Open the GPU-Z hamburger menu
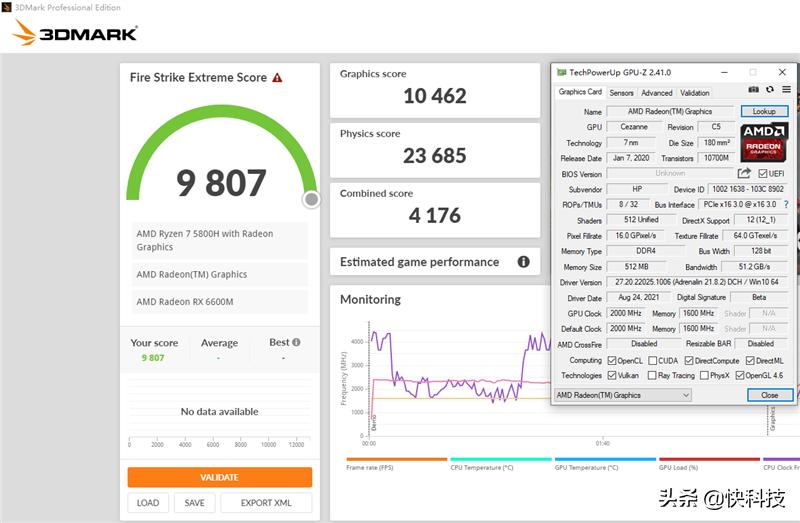 [x=786, y=91]
